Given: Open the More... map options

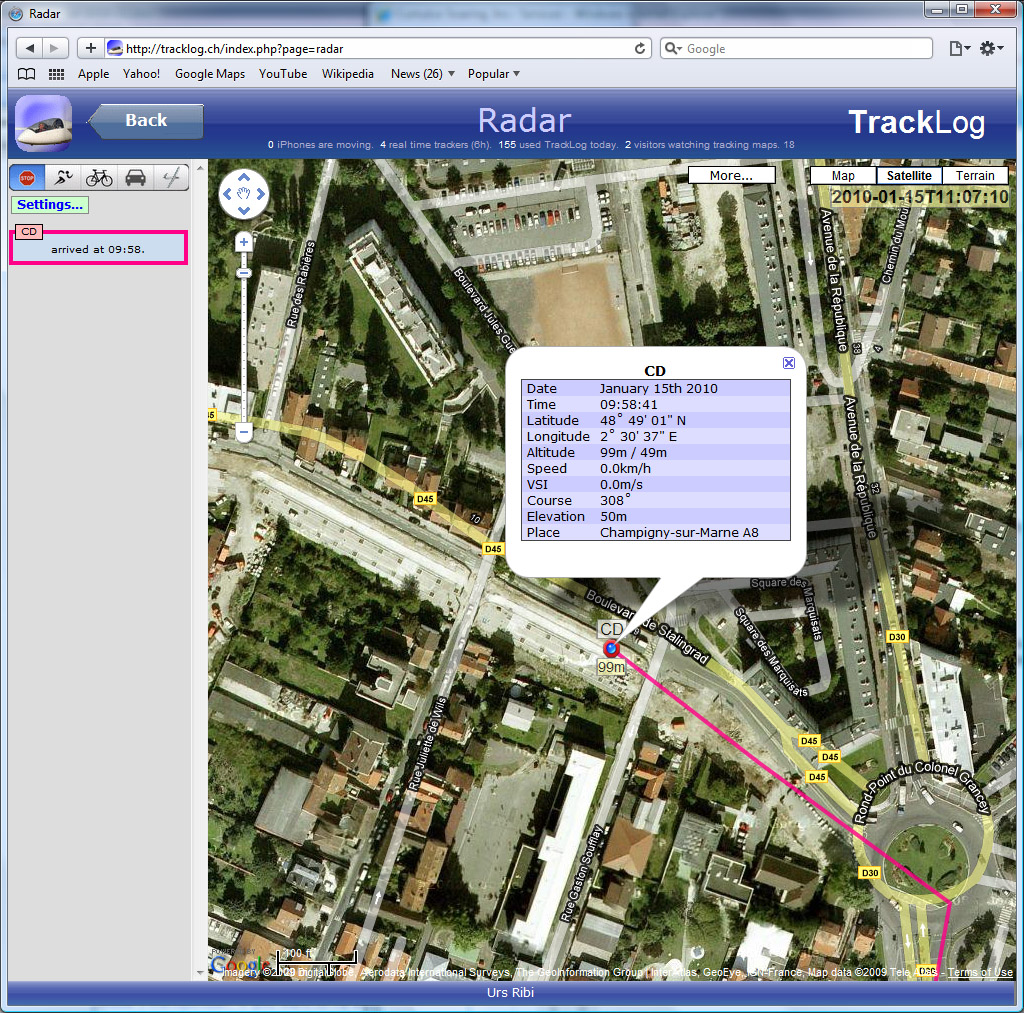Looking at the screenshot, I should (x=731, y=175).
